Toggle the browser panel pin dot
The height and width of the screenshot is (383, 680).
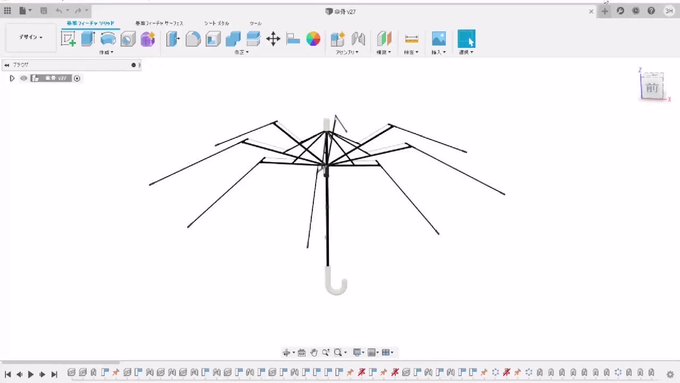pos(134,65)
